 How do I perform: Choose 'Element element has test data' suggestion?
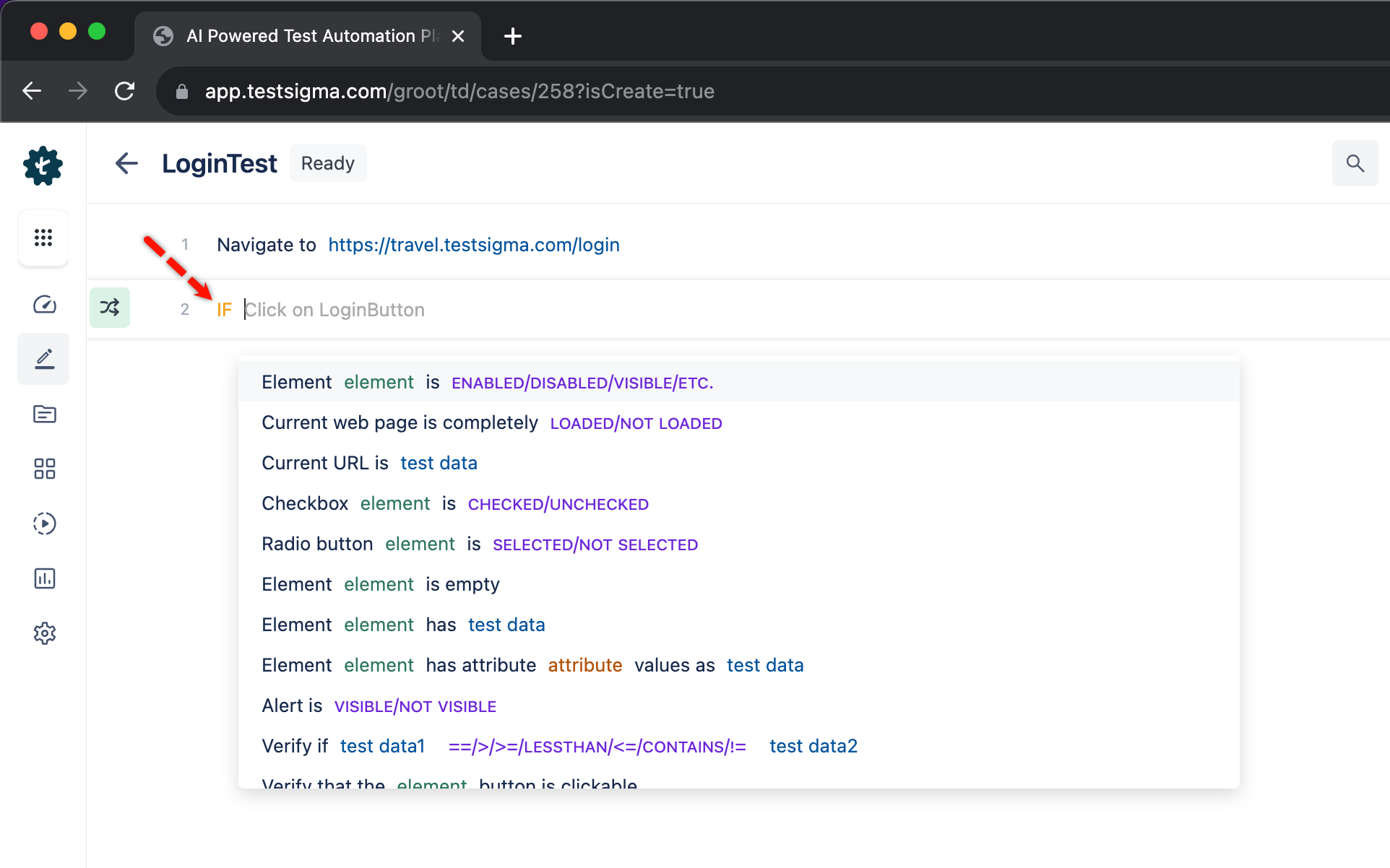click(x=738, y=625)
